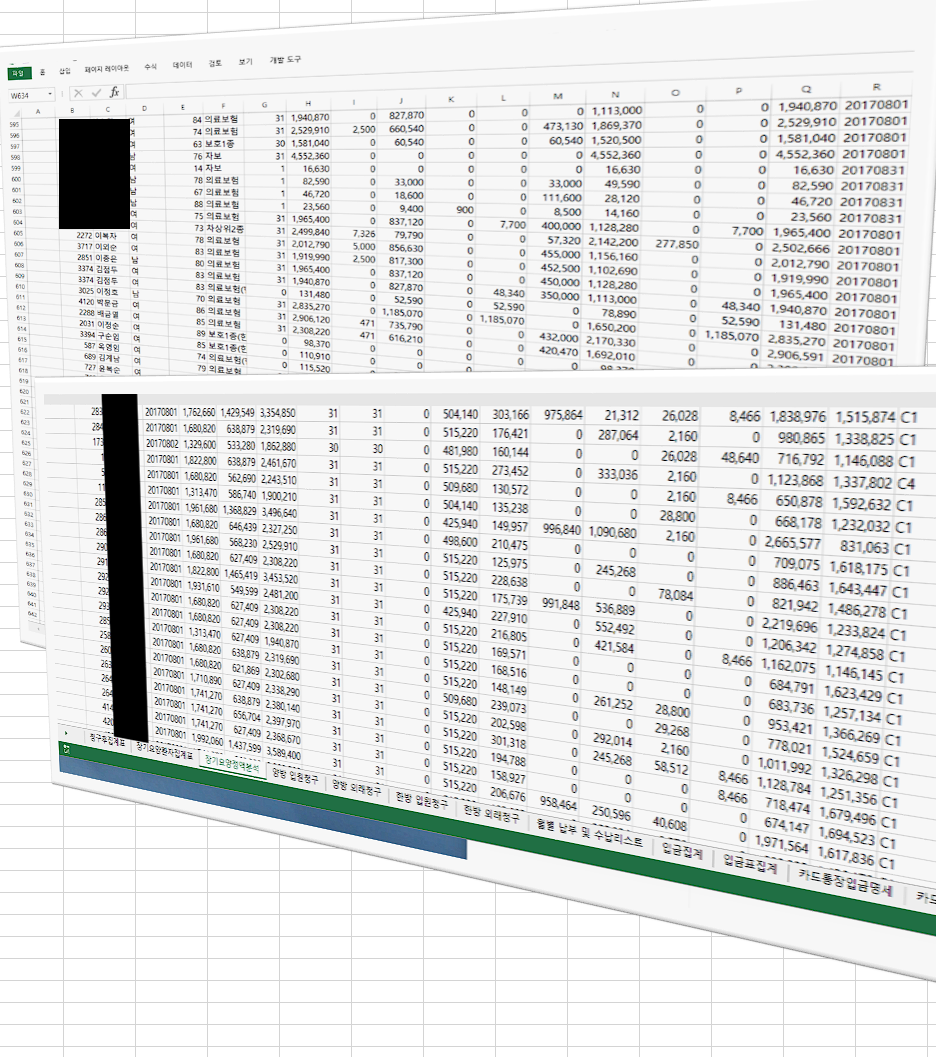The height and width of the screenshot is (1057, 936).
Task: Expand the Name Box dropdown arrow
Action: click(50, 93)
